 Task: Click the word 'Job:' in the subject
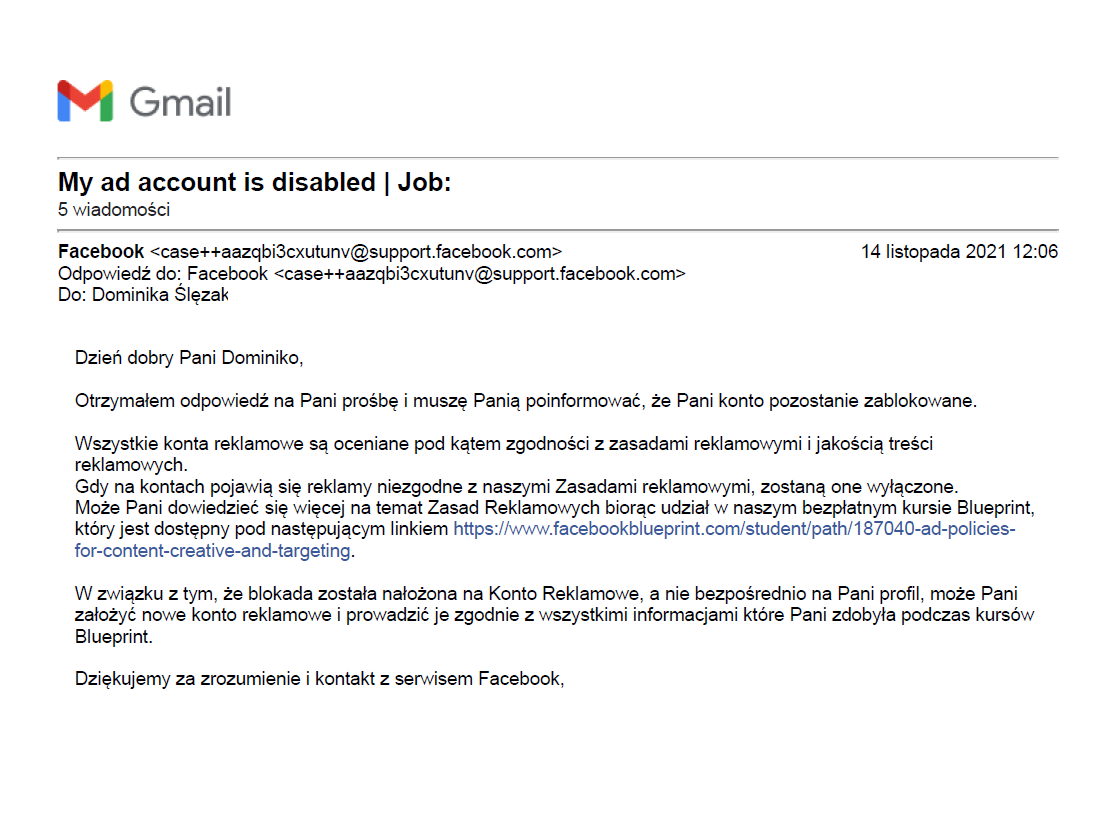pos(425,182)
